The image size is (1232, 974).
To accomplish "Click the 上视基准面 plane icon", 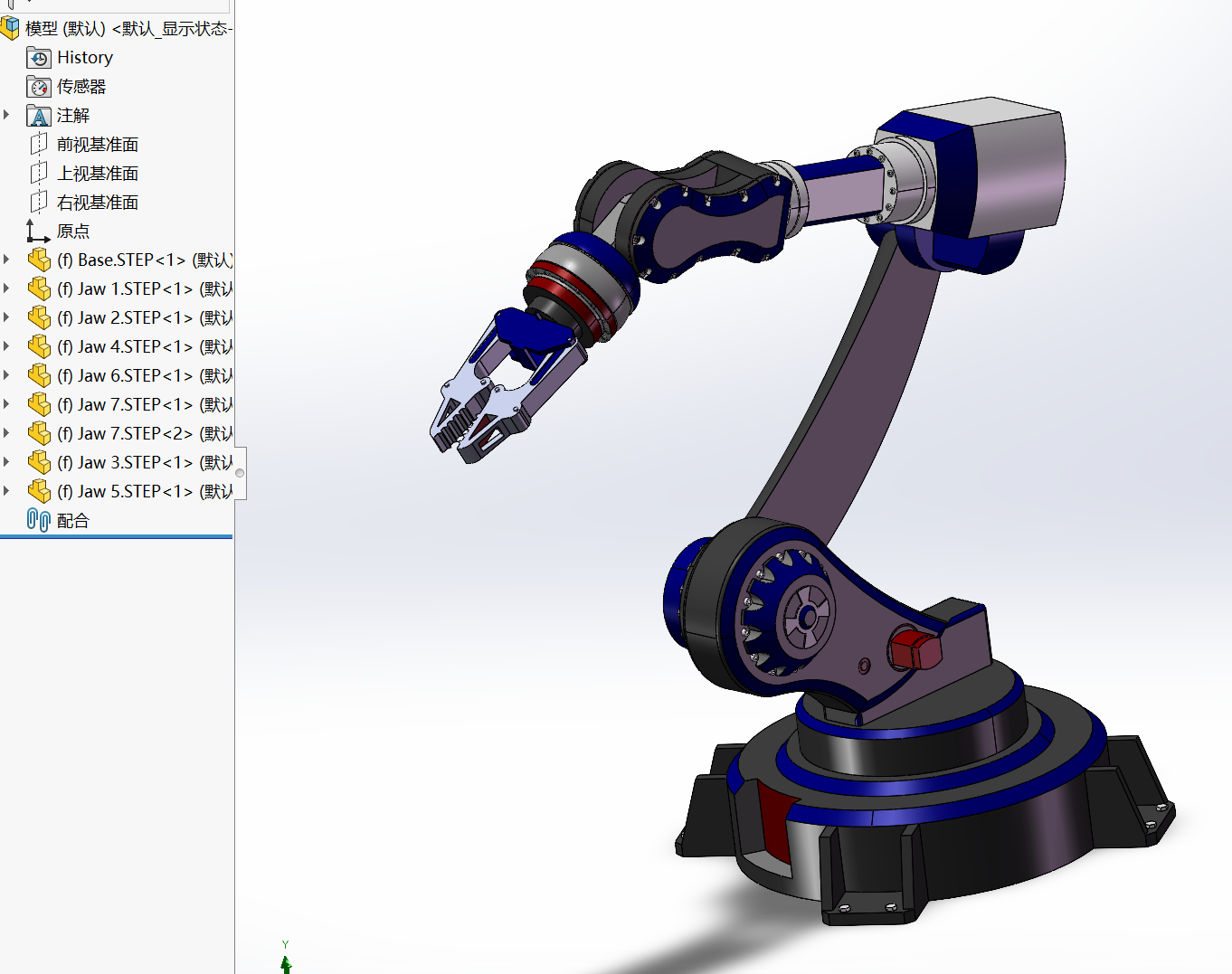I will pos(39,173).
